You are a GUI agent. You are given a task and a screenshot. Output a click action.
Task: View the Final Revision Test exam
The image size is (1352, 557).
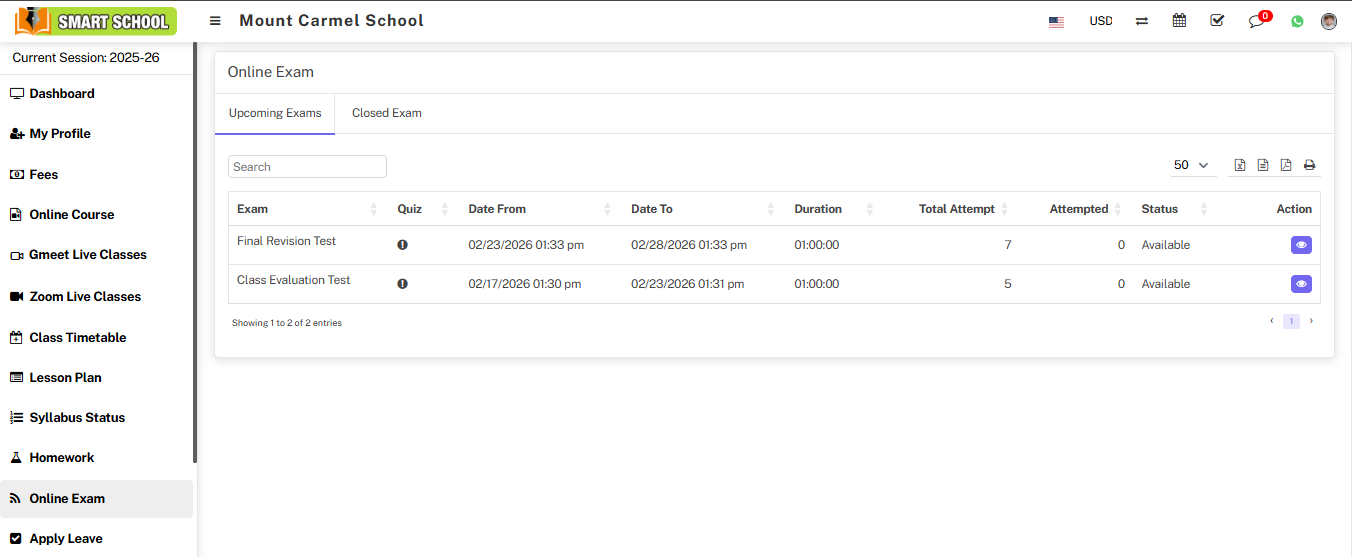1301,245
